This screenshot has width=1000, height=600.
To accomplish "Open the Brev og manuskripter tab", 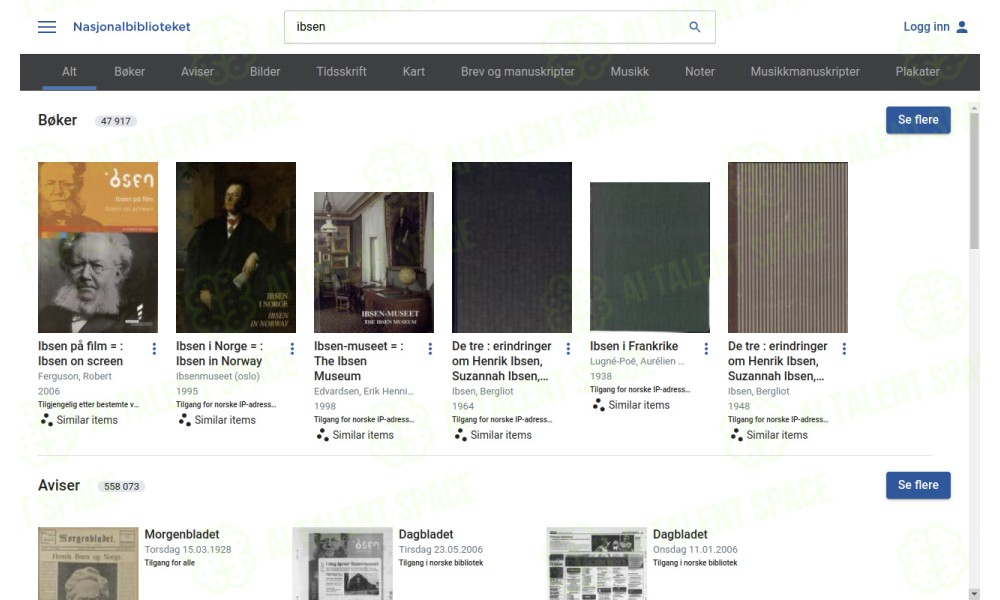I will click(517, 71).
